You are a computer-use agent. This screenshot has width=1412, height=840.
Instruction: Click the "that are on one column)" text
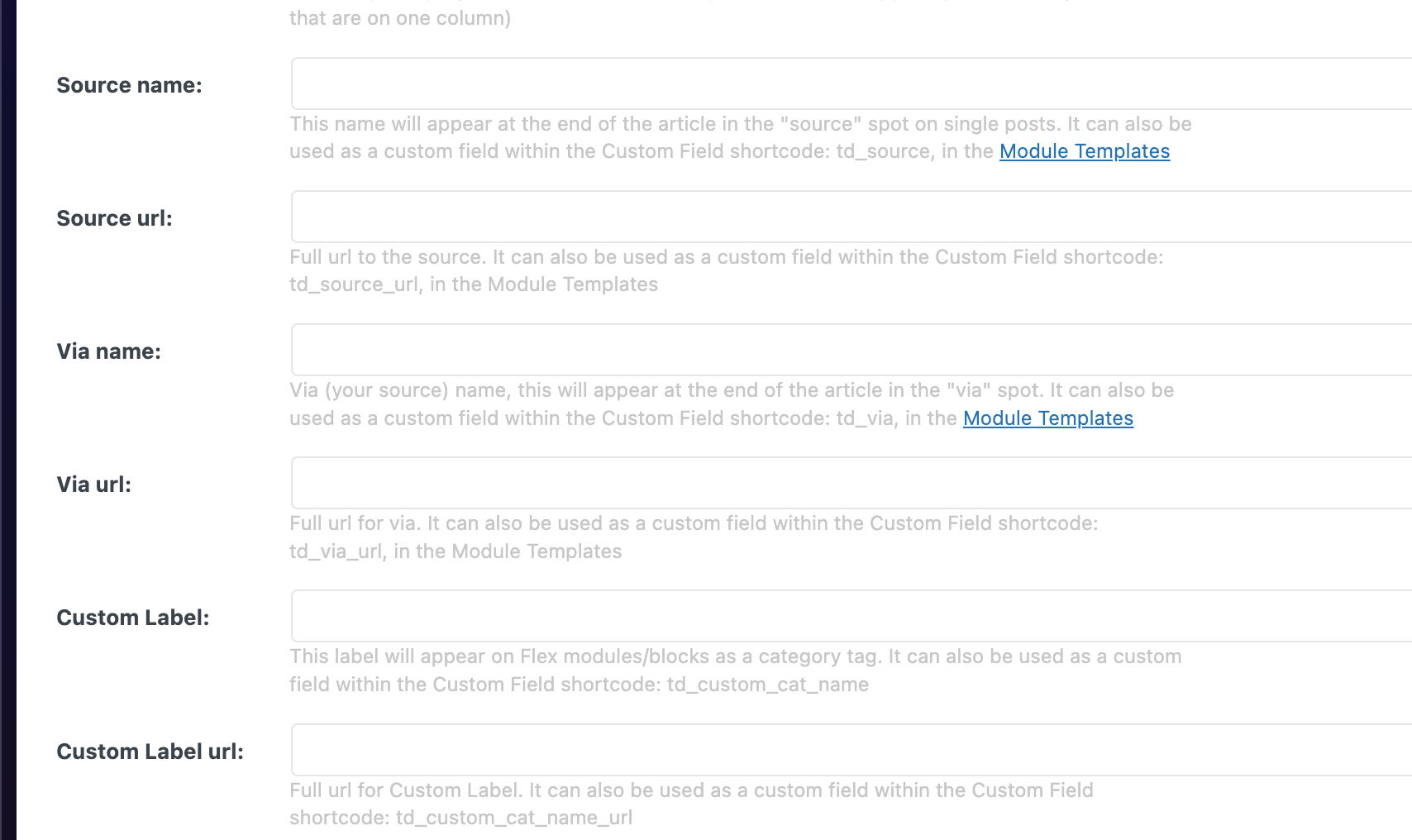tap(400, 18)
